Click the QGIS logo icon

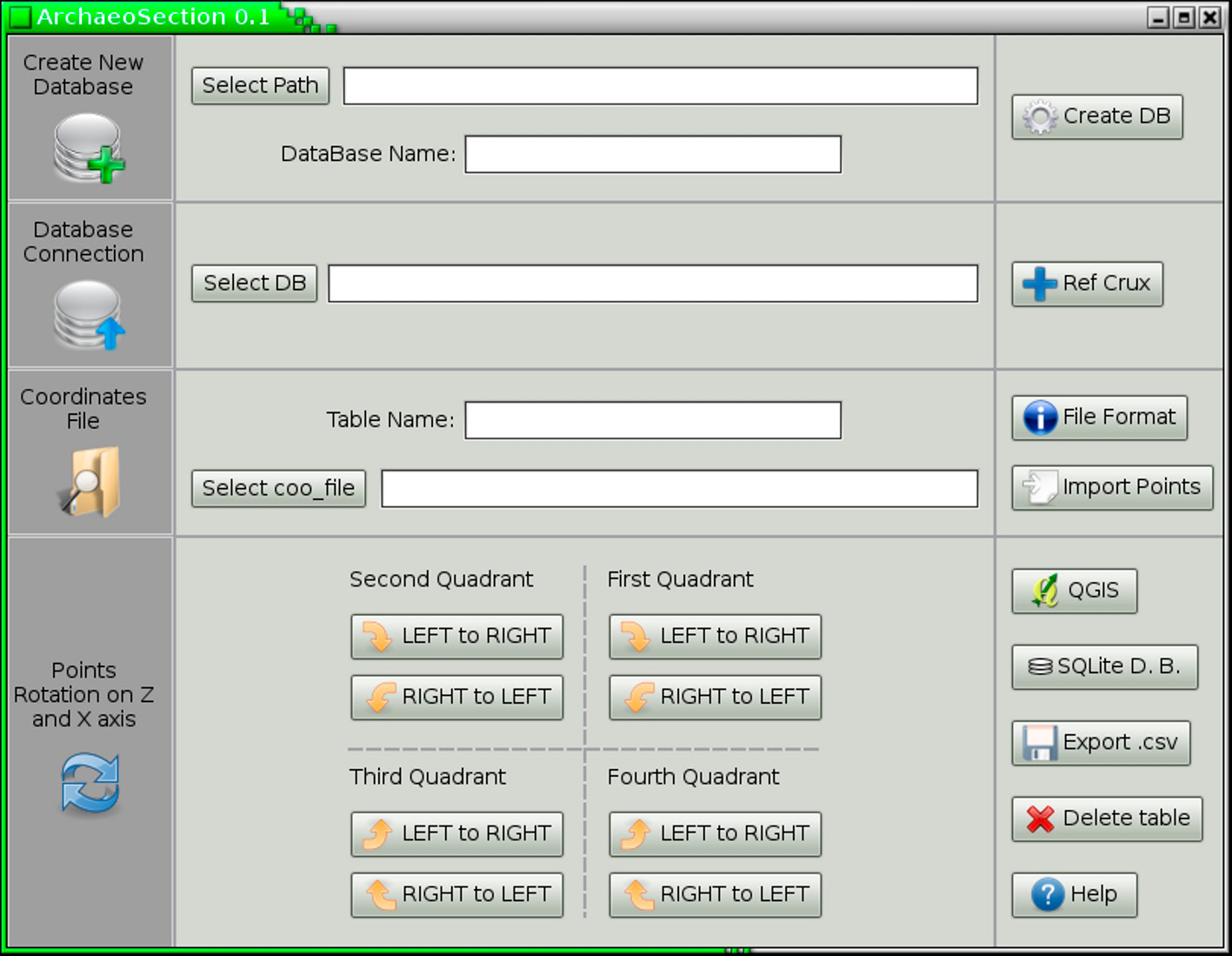1045,591
